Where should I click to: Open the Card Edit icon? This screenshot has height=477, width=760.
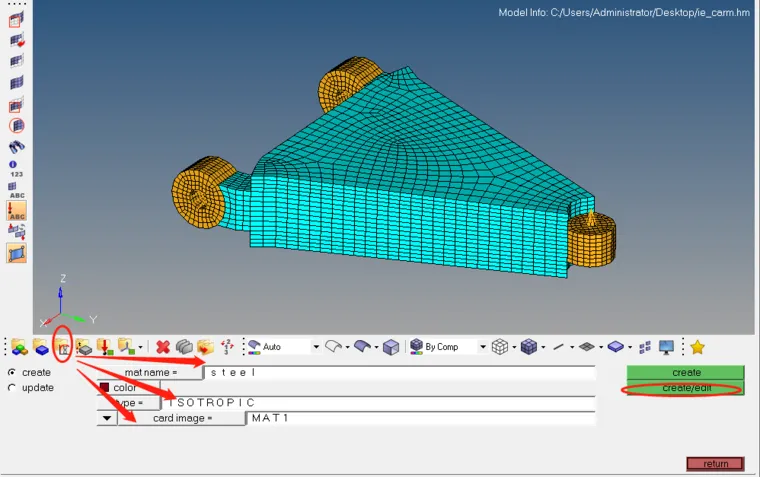pos(184,347)
